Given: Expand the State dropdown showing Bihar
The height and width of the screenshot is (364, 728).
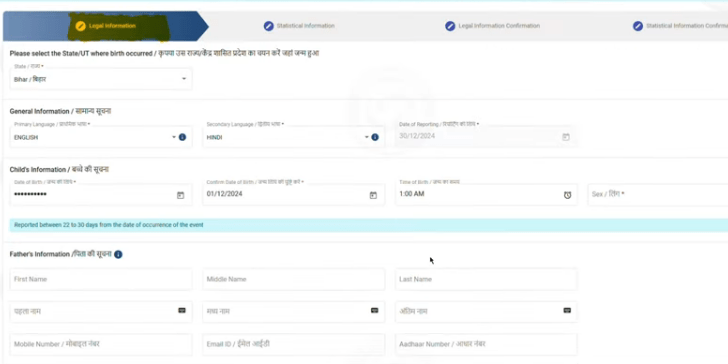Looking at the screenshot, I should coord(101,79).
